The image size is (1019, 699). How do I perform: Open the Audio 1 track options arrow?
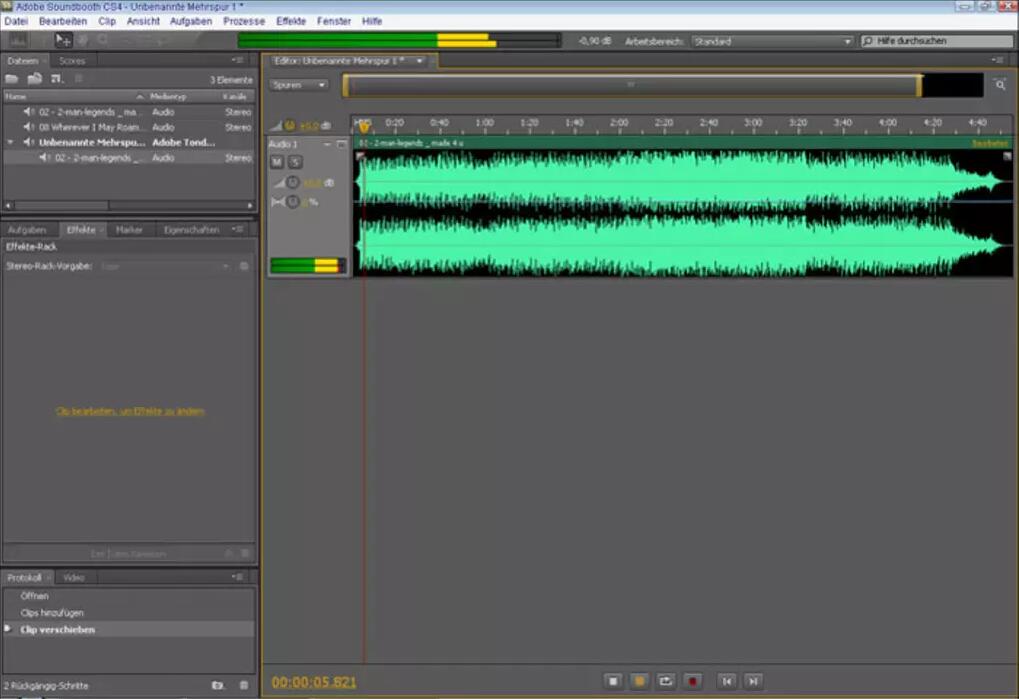pyautogui.click(x=327, y=144)
